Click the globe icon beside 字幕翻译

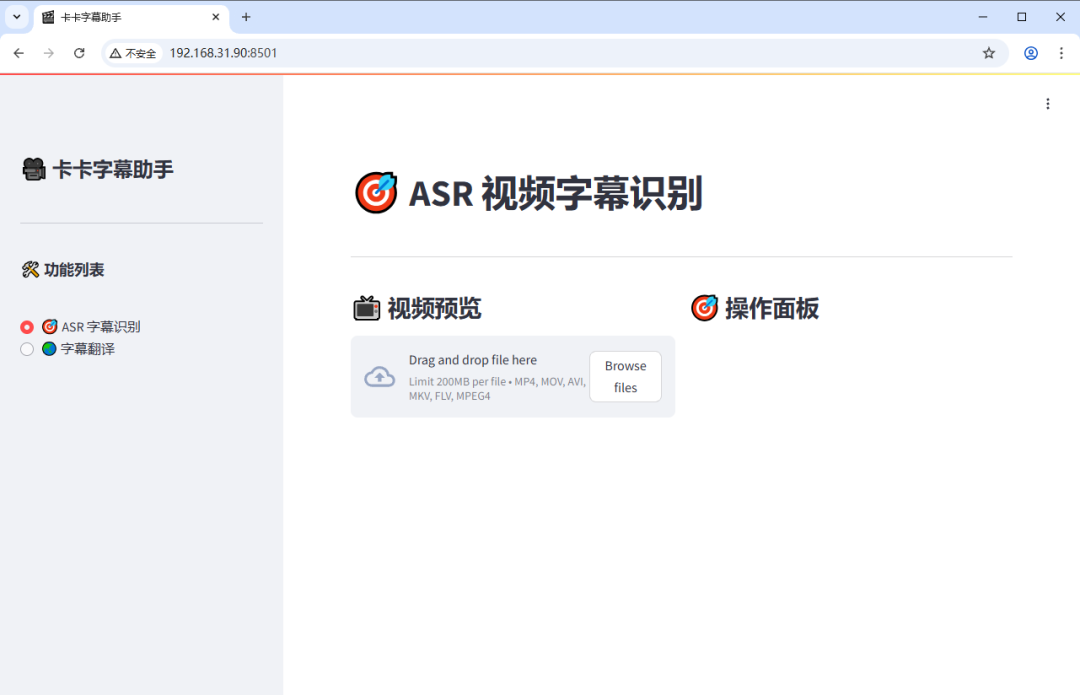tap(49, 348)
